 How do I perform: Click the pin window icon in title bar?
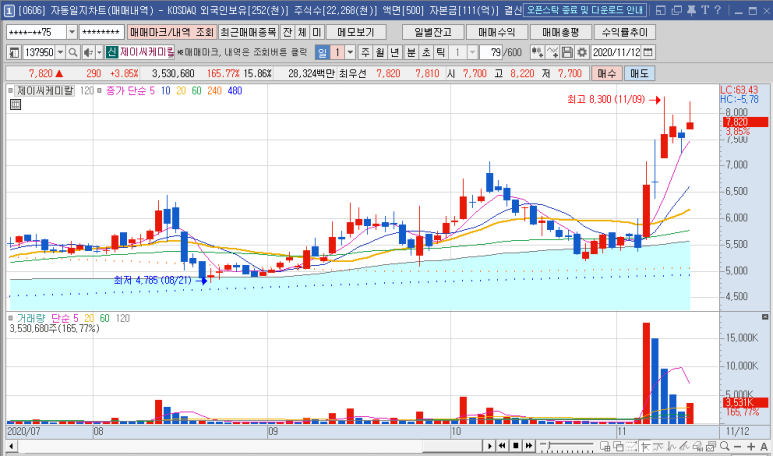coord(692,10)
